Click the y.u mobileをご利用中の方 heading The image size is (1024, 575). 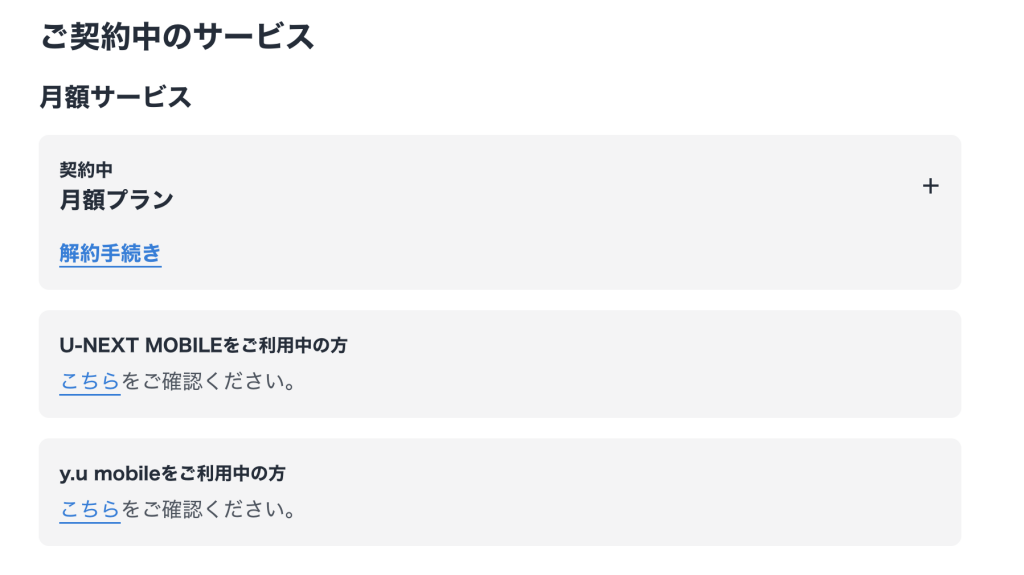(179, 474)
